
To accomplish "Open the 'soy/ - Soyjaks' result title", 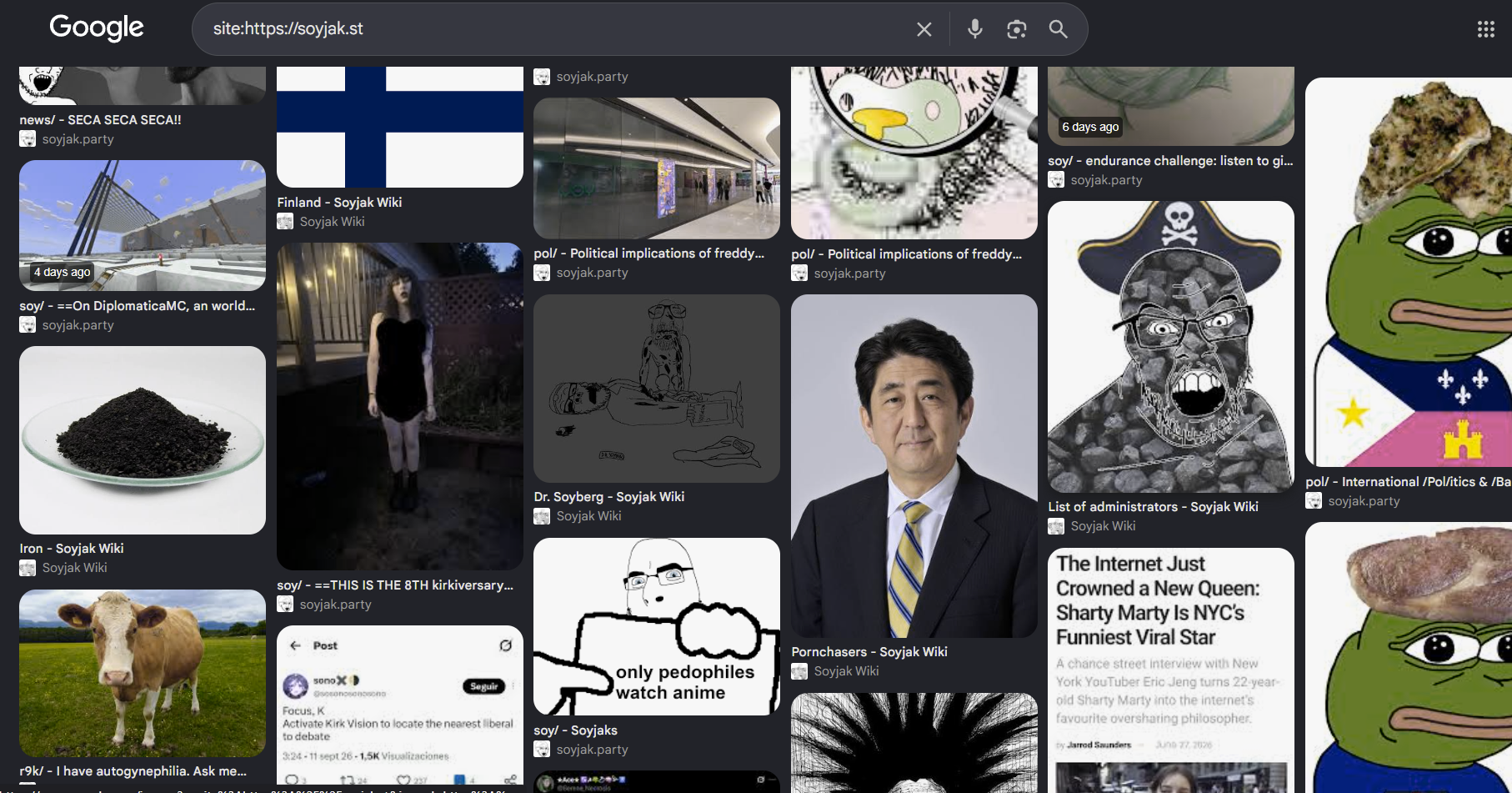I will [575, 730].
